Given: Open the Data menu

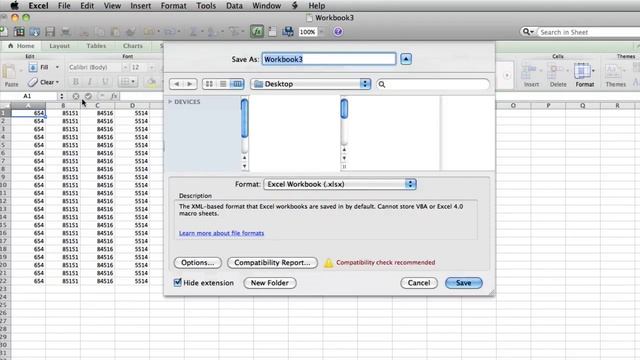Looking at the screenshot, I should (x=234, y=6).
